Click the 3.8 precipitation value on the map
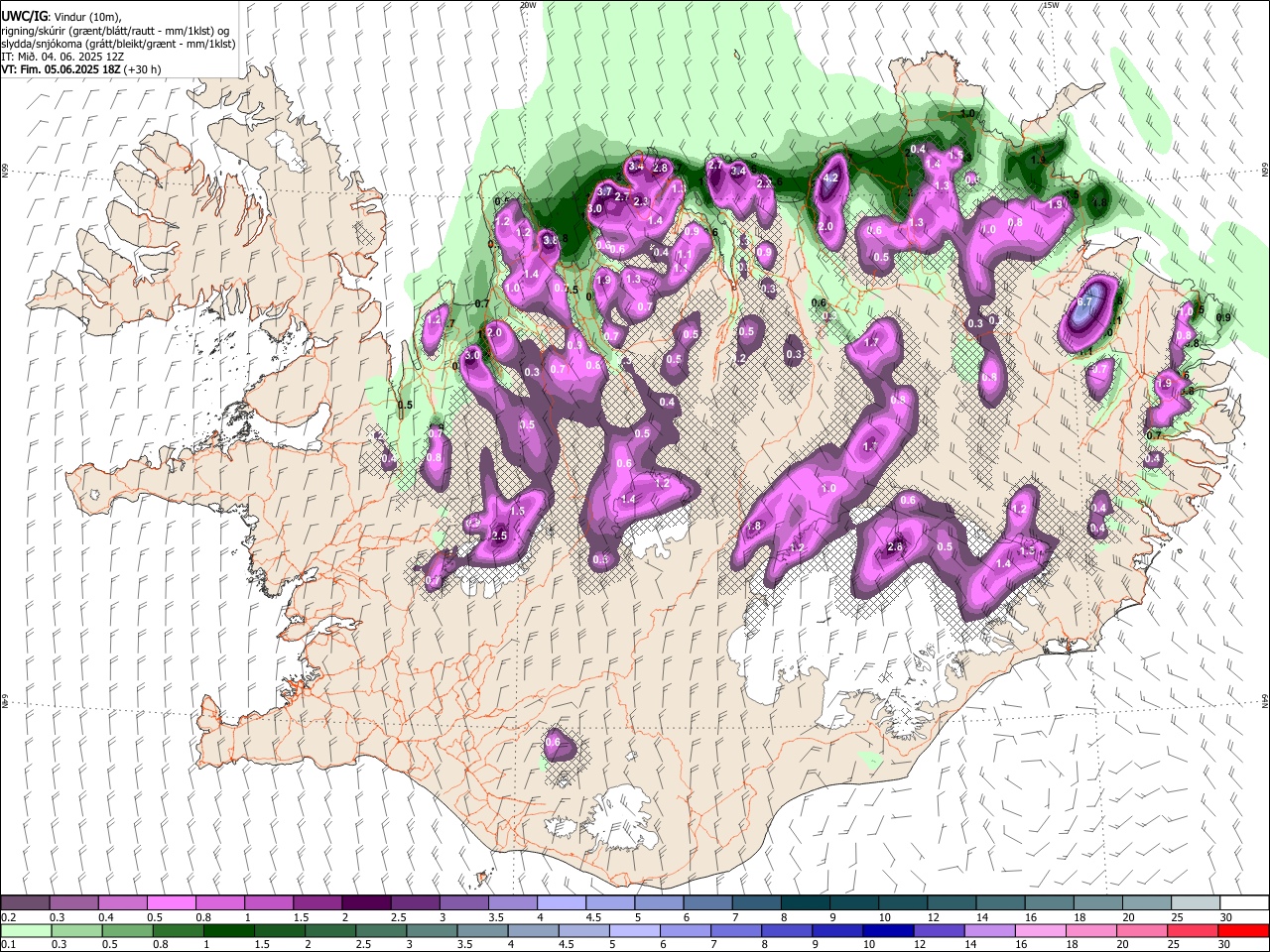Viewport: 1270px width, 952px height. click(x=551, y=240)
